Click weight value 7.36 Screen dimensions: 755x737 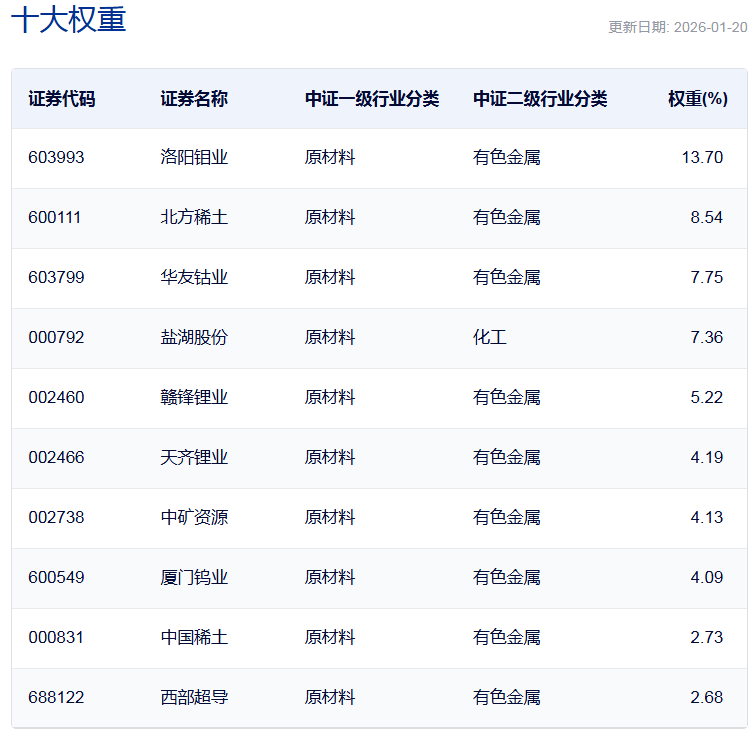coord(706,337)
